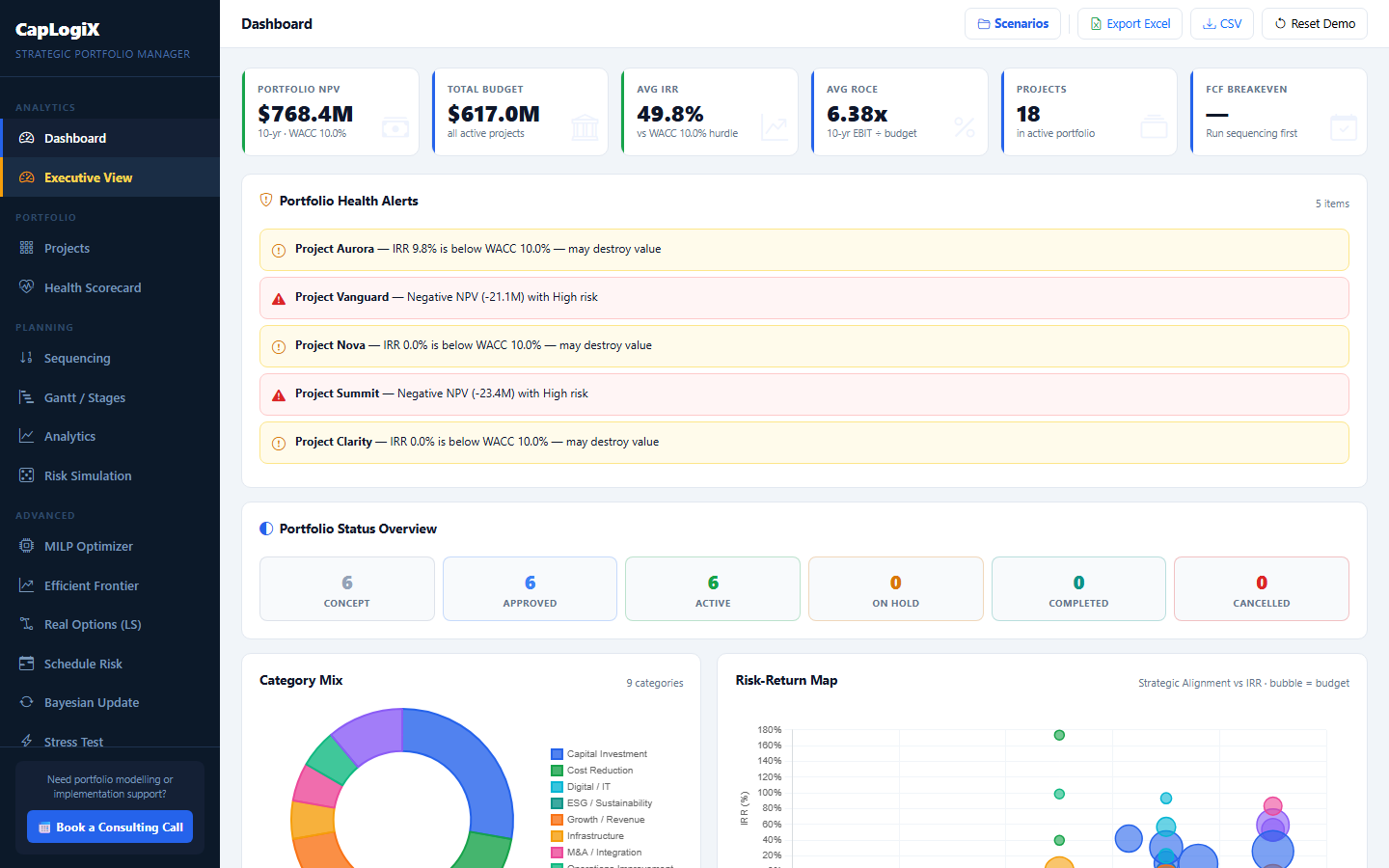This screenshot has width=1389, height=868.
Task: Click the Efficient Frontier chart icon
Action: coord(27,585)
